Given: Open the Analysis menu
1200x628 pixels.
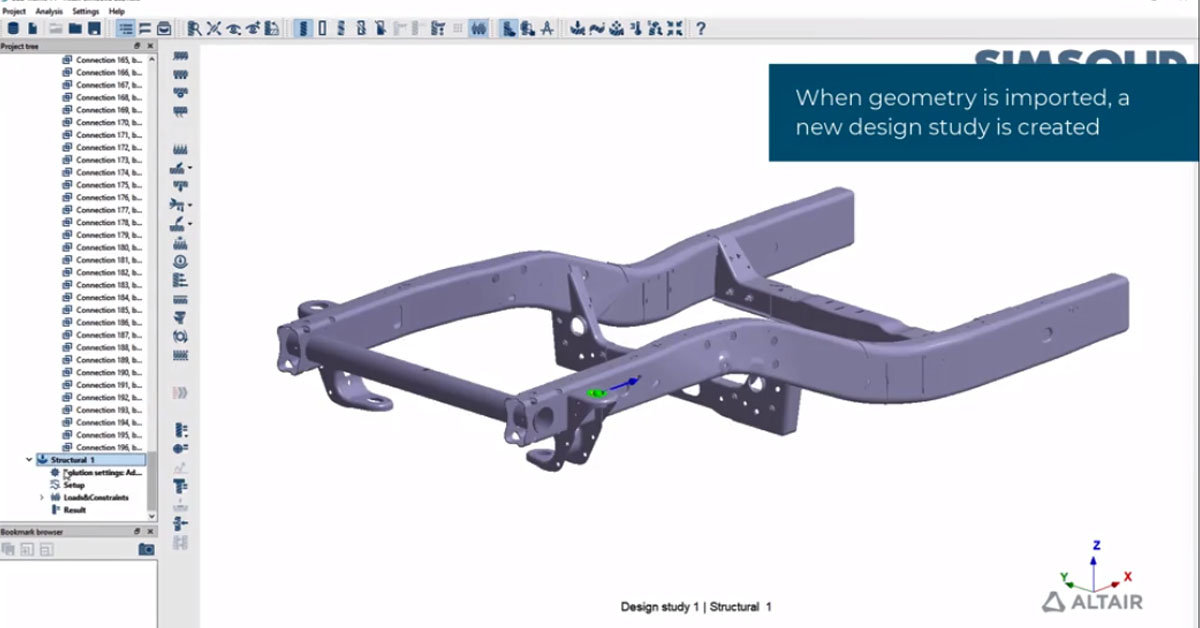Looking at the screenshot, I should (49, 11).
